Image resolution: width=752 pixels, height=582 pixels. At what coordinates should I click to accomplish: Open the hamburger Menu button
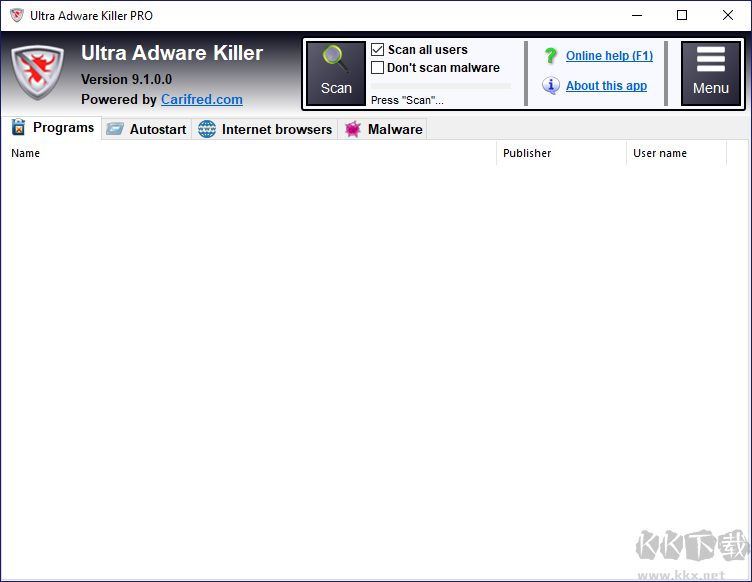(x=710, y=73)
